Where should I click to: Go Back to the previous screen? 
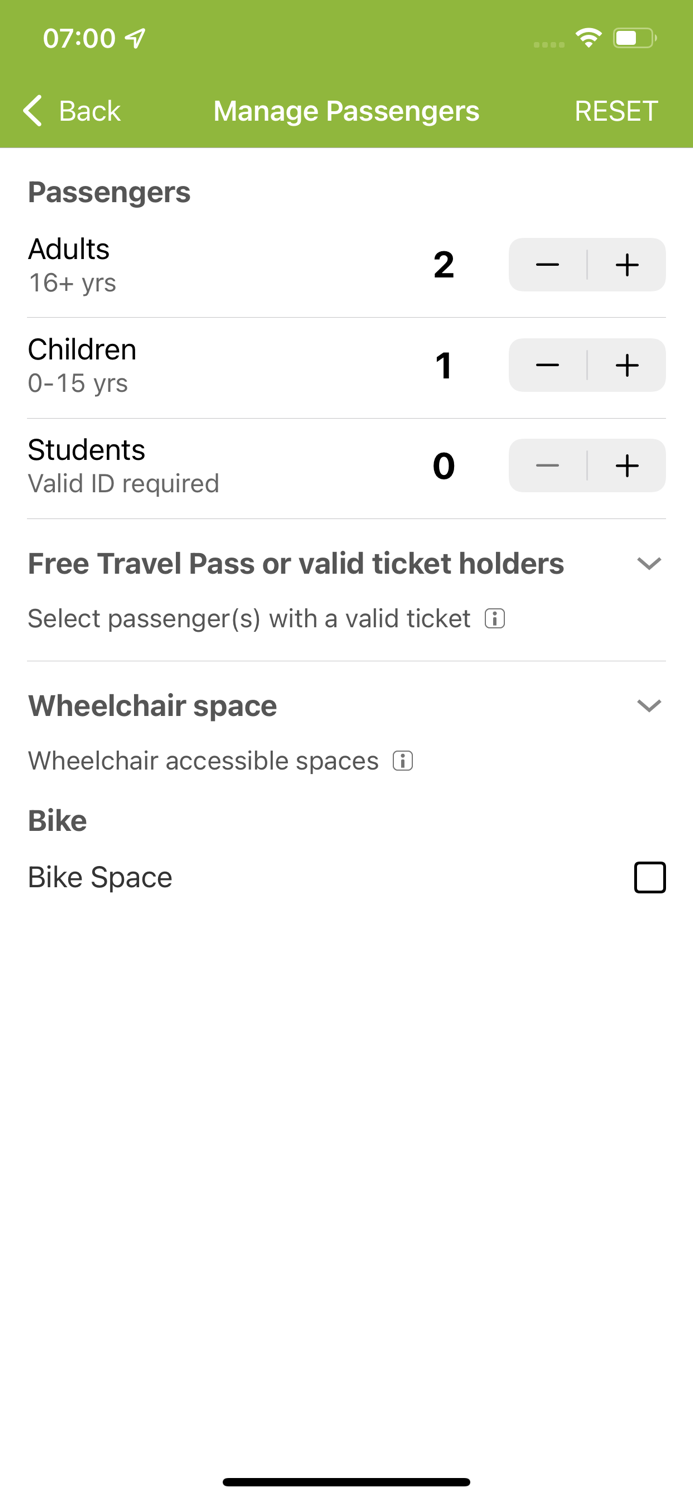[70, 111]
